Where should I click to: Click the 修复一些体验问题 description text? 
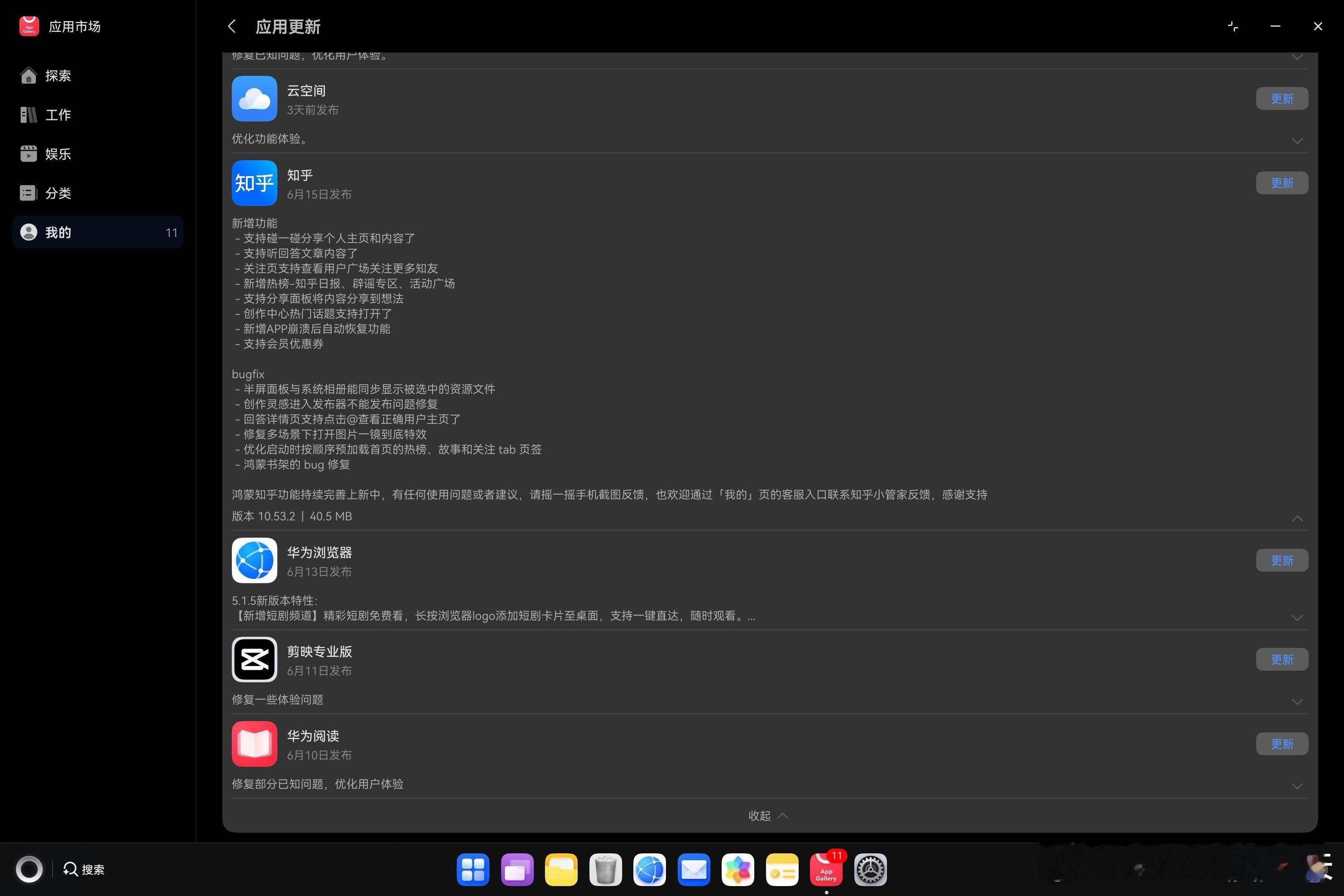tap(278, 700)
